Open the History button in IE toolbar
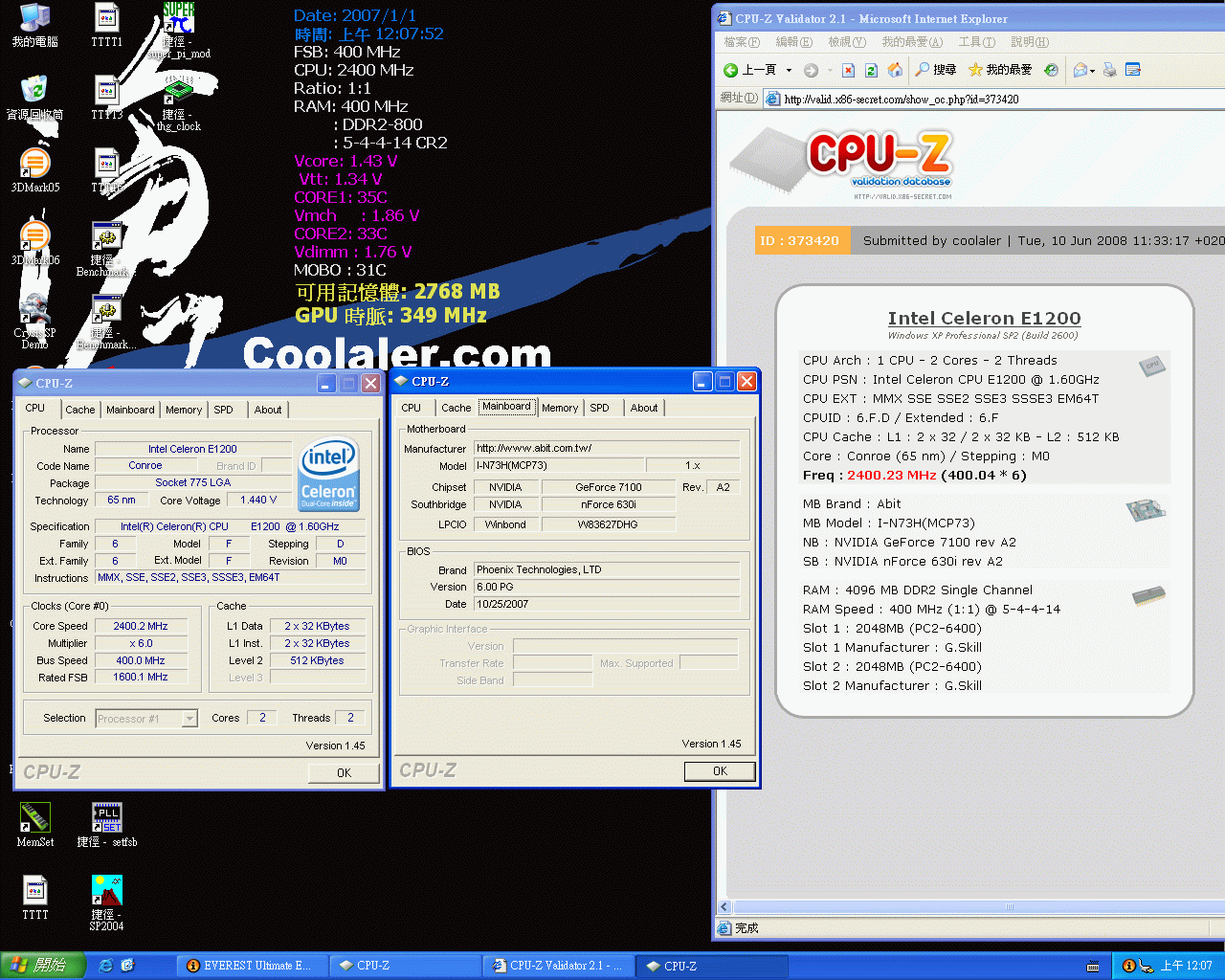Image resolution: width=1225 pixels, height=980 pixels. click(1051, 70)
